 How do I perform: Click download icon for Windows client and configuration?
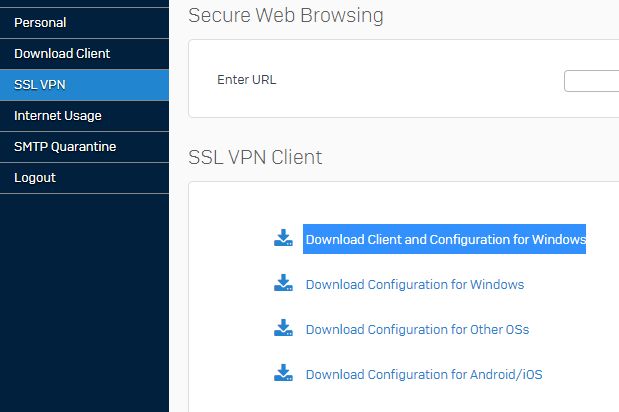283,238
